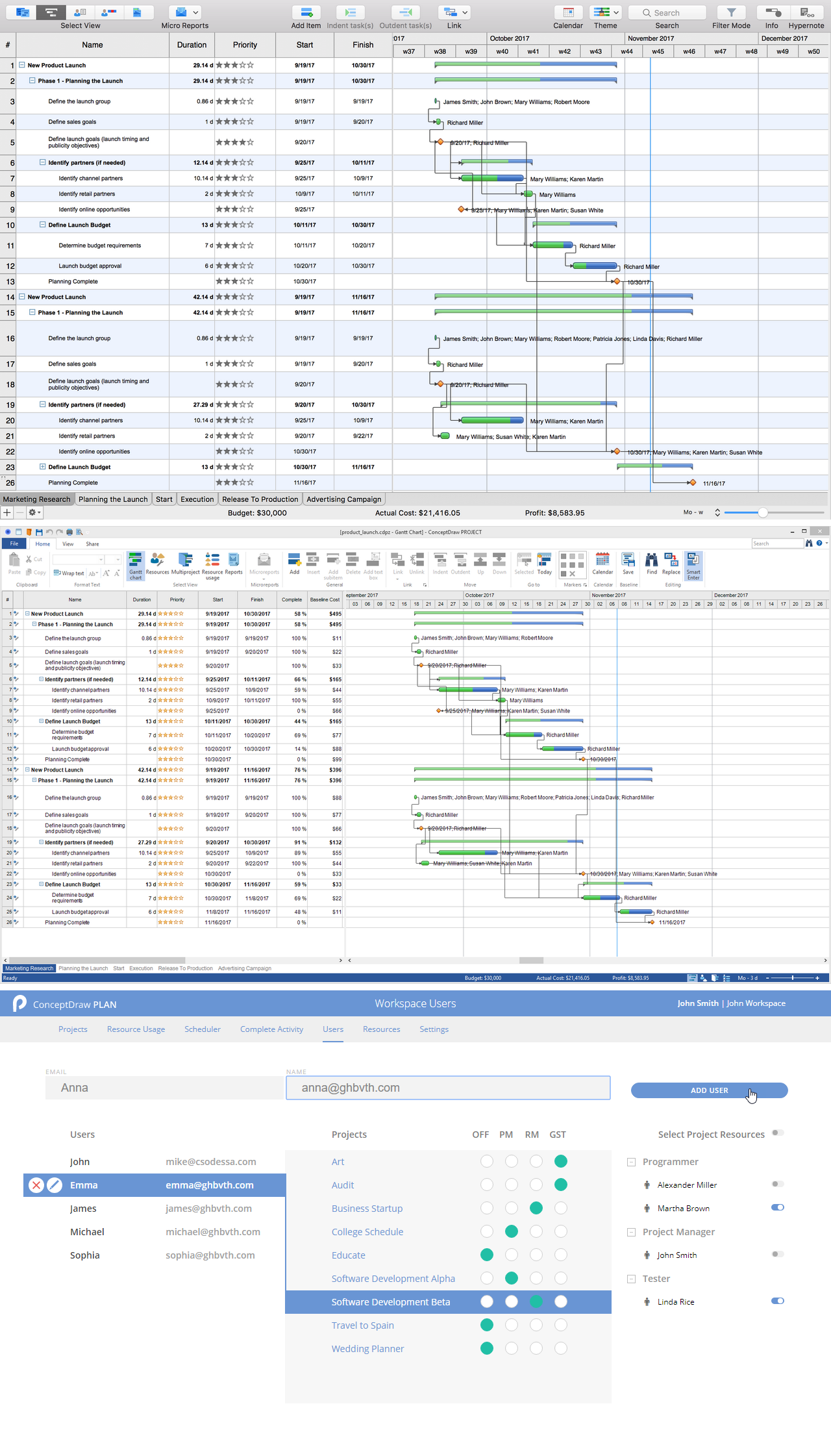Collapse the Programmer resource group
The image size is (831, 1456).
point(631,1162)
